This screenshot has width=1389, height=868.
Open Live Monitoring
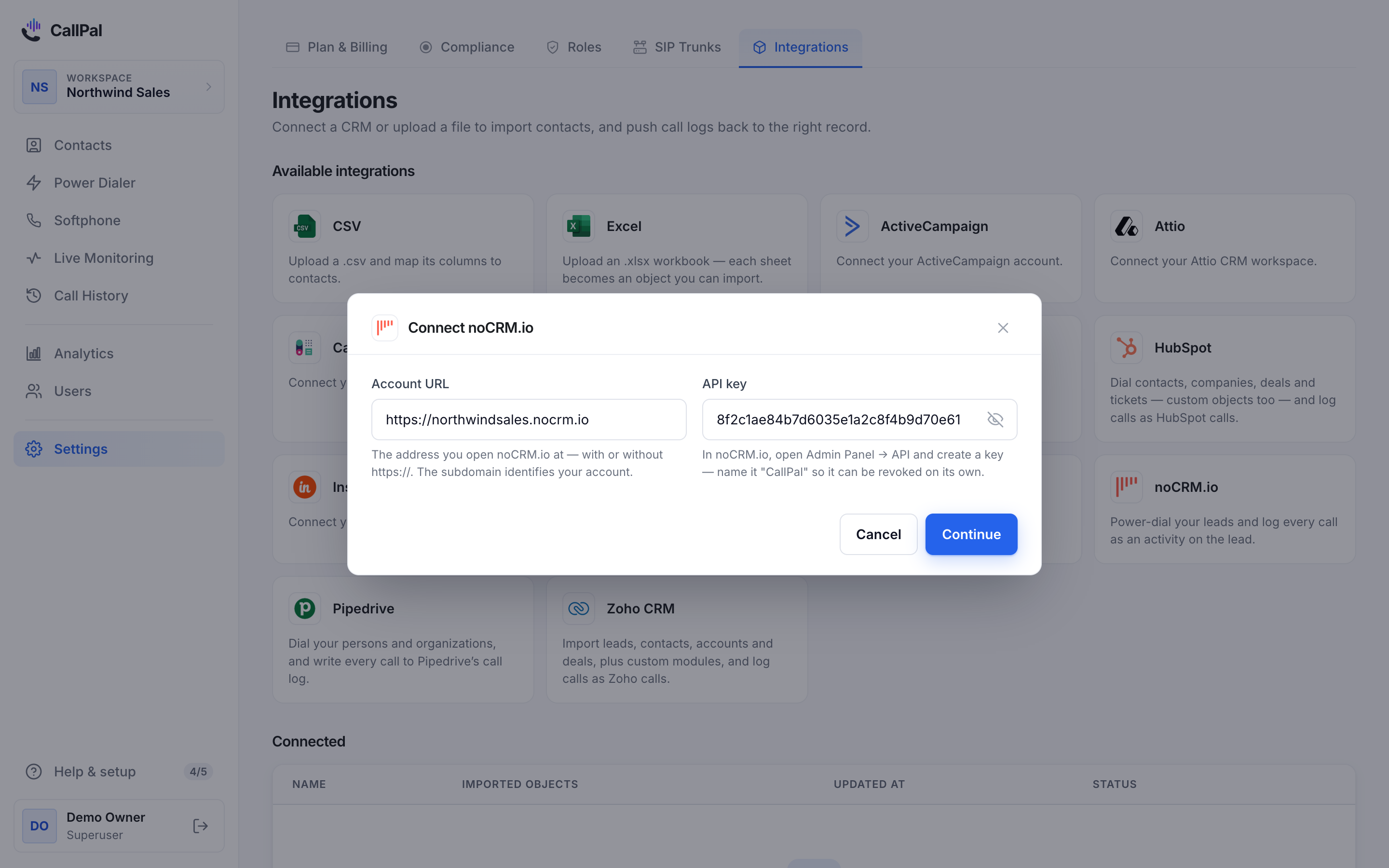[x=119, y=258]
